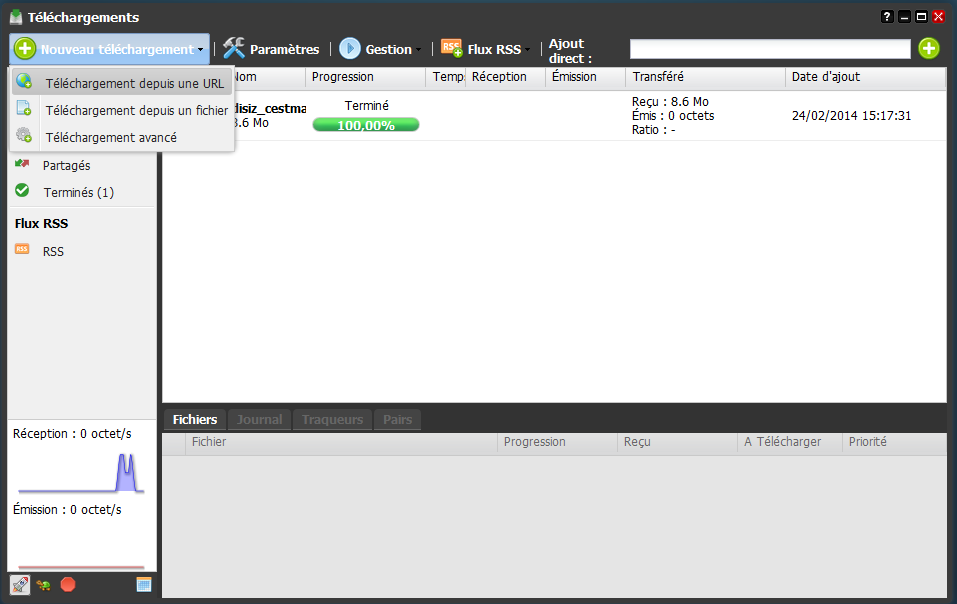Click the date 24/02/2014 15:17:31
Screen dimensions: 957x604
tap(851, 115)
